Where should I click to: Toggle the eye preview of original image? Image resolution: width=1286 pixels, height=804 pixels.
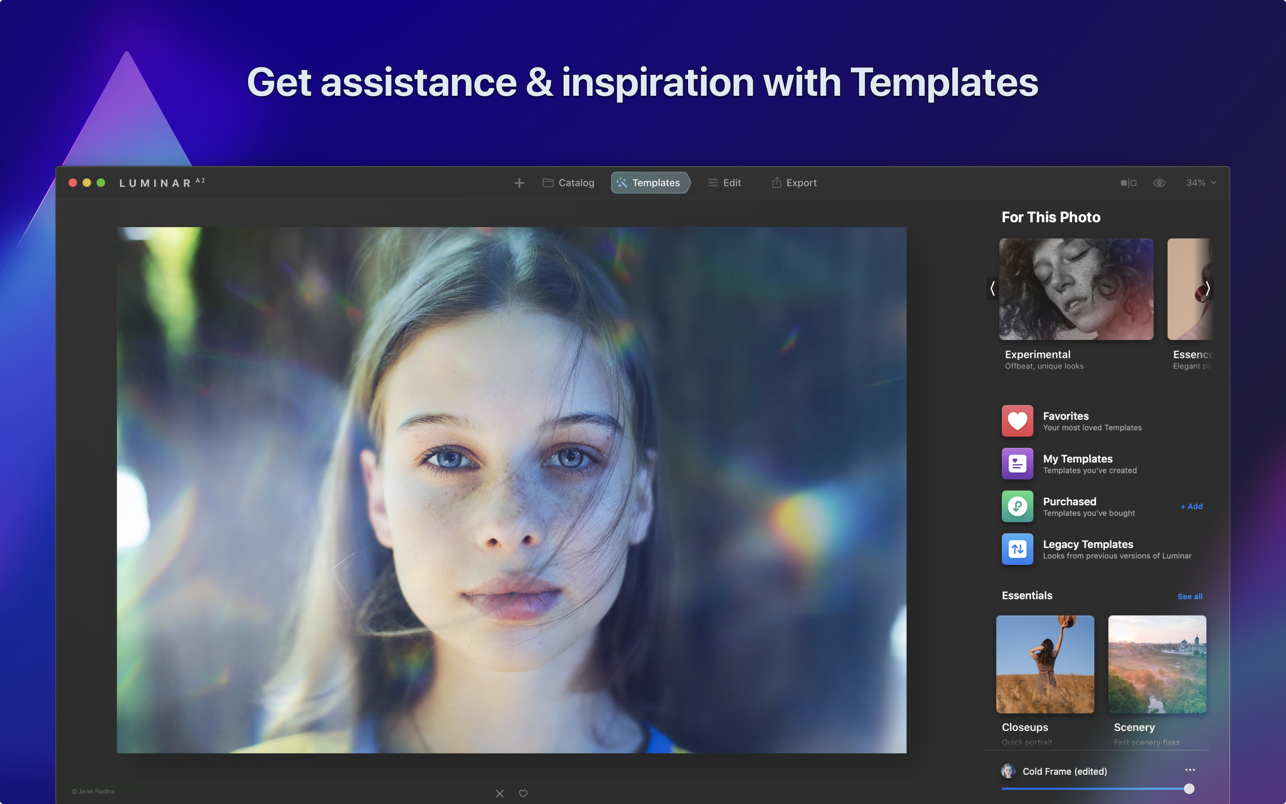(1159, 183)
